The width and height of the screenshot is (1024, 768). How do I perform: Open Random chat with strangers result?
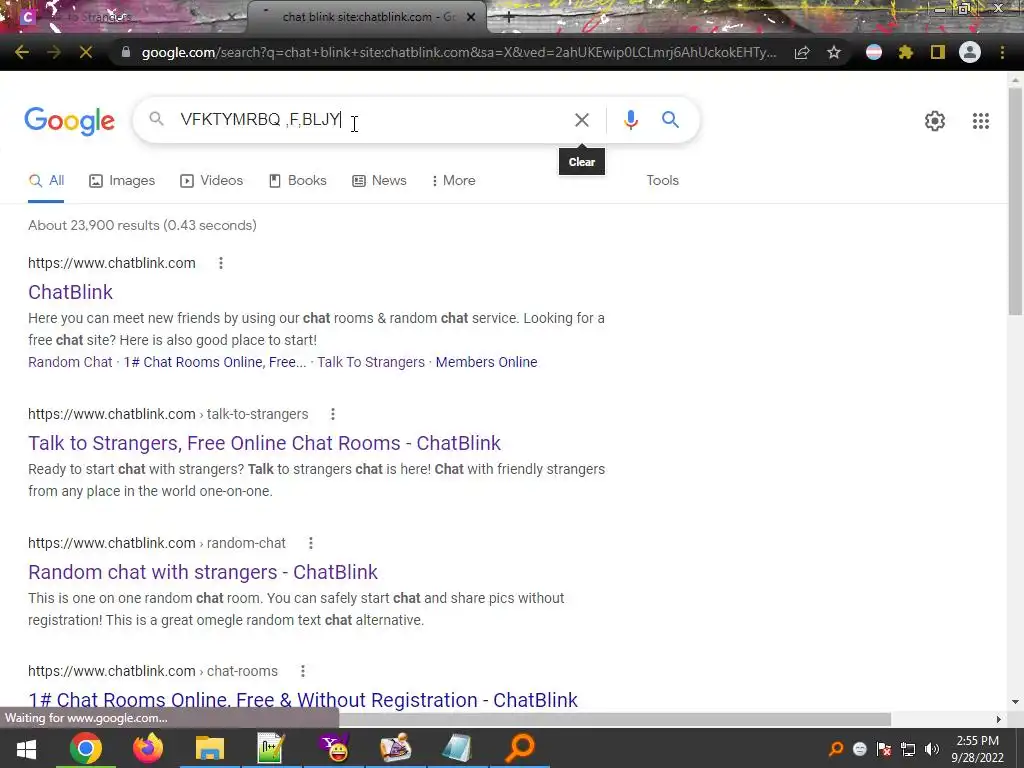203,572
